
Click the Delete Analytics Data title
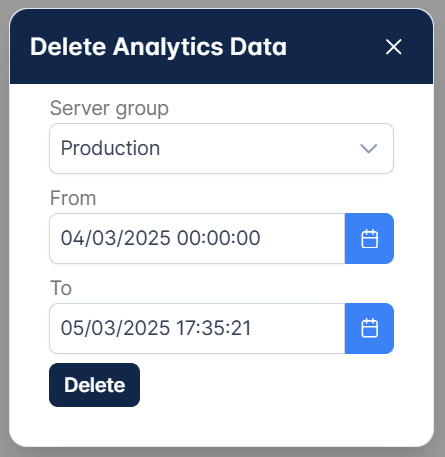158,47
